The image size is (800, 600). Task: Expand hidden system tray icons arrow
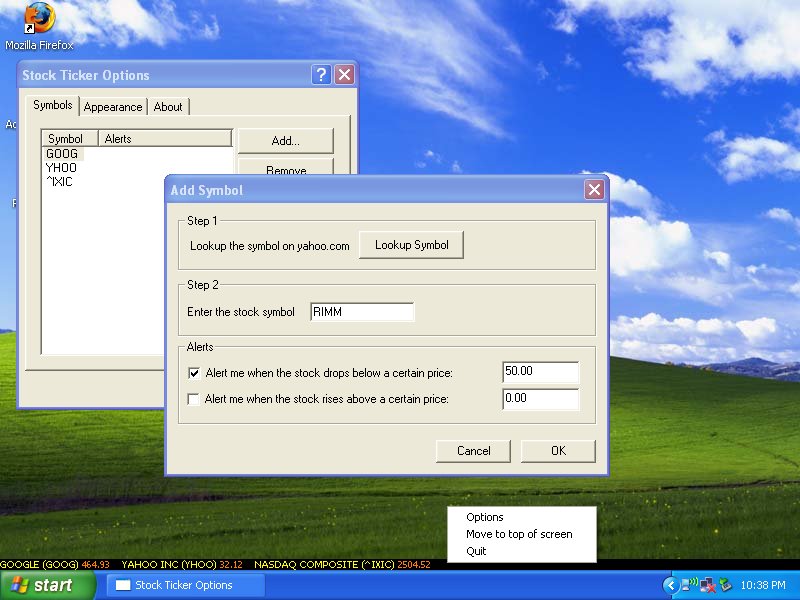[670, 585]
